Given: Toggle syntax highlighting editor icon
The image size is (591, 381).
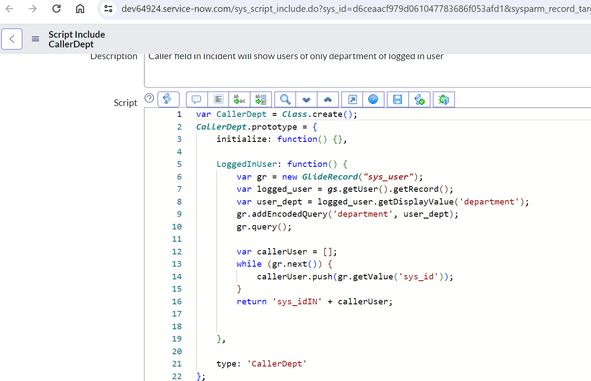Looking at the screenshot, I should pos(168,99).
